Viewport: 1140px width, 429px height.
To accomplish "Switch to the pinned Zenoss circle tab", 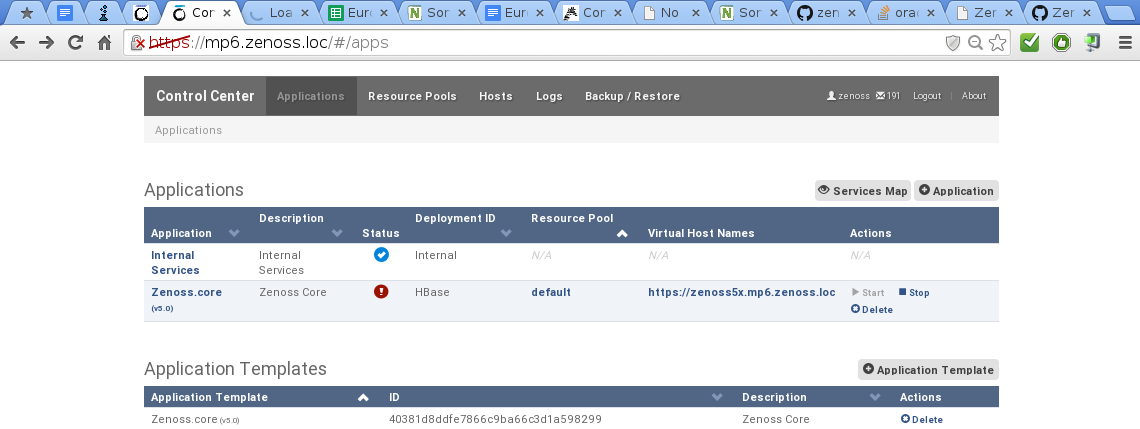I will 142,12.
